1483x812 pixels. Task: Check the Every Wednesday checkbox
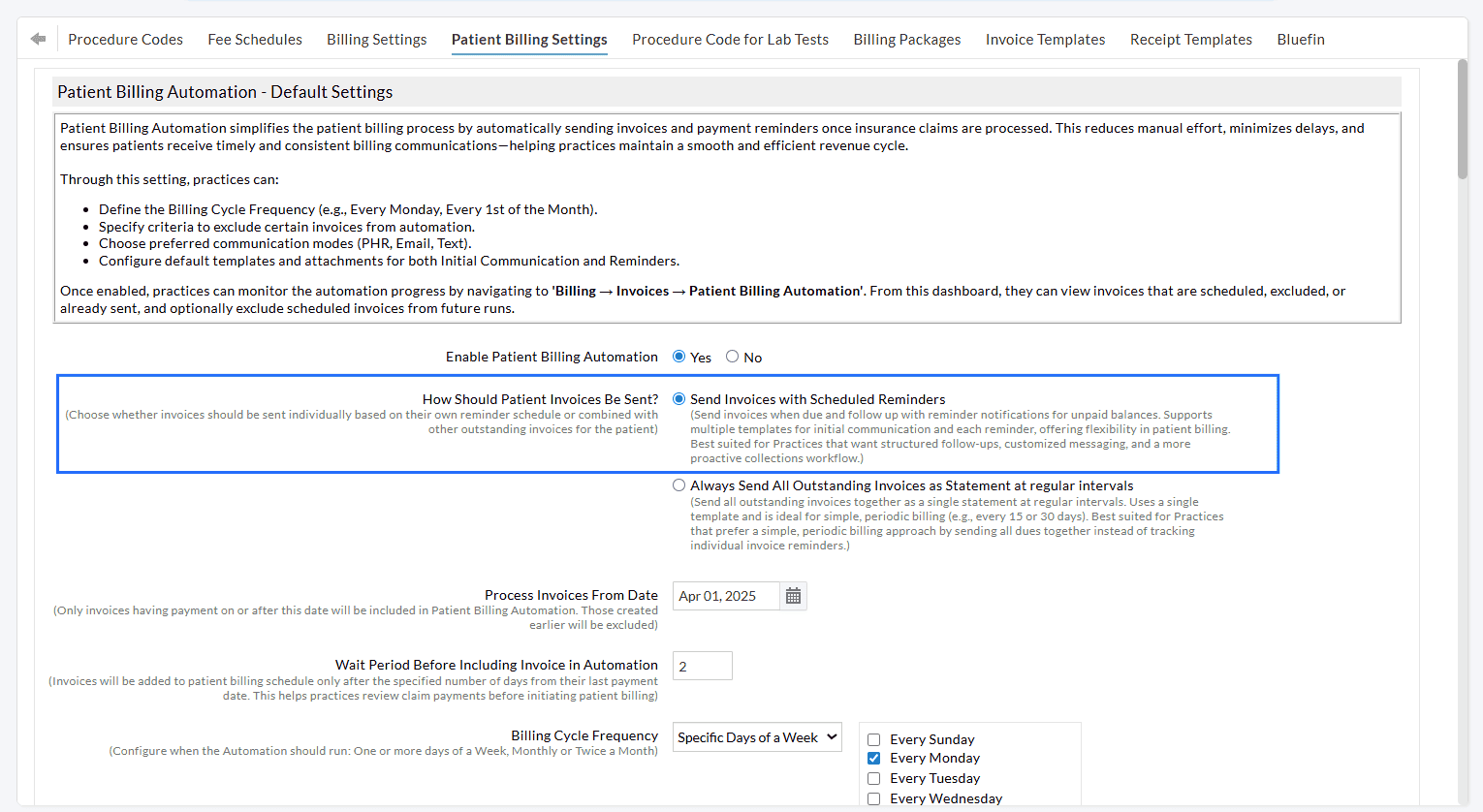coord(873,798)
